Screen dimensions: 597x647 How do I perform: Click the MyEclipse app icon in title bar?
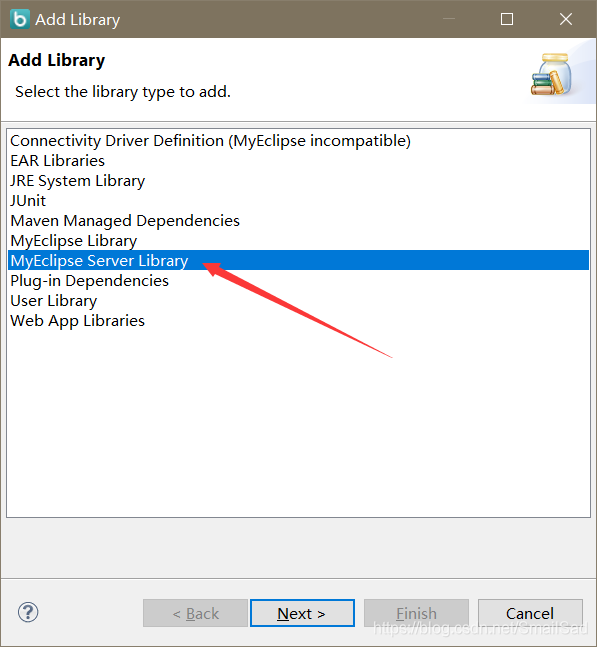19,19
